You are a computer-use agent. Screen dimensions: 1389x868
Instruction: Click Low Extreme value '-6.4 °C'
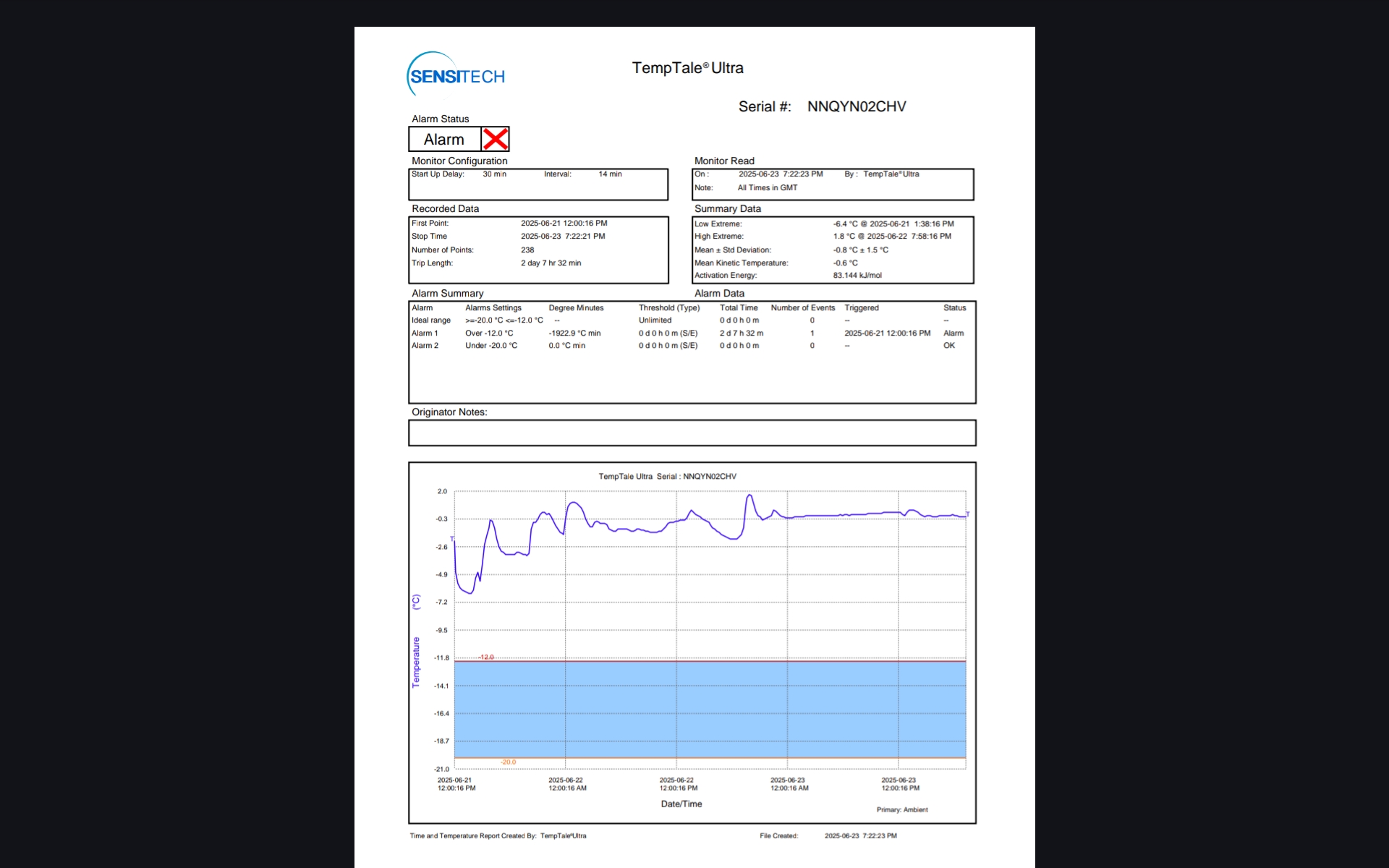[845, 224]
